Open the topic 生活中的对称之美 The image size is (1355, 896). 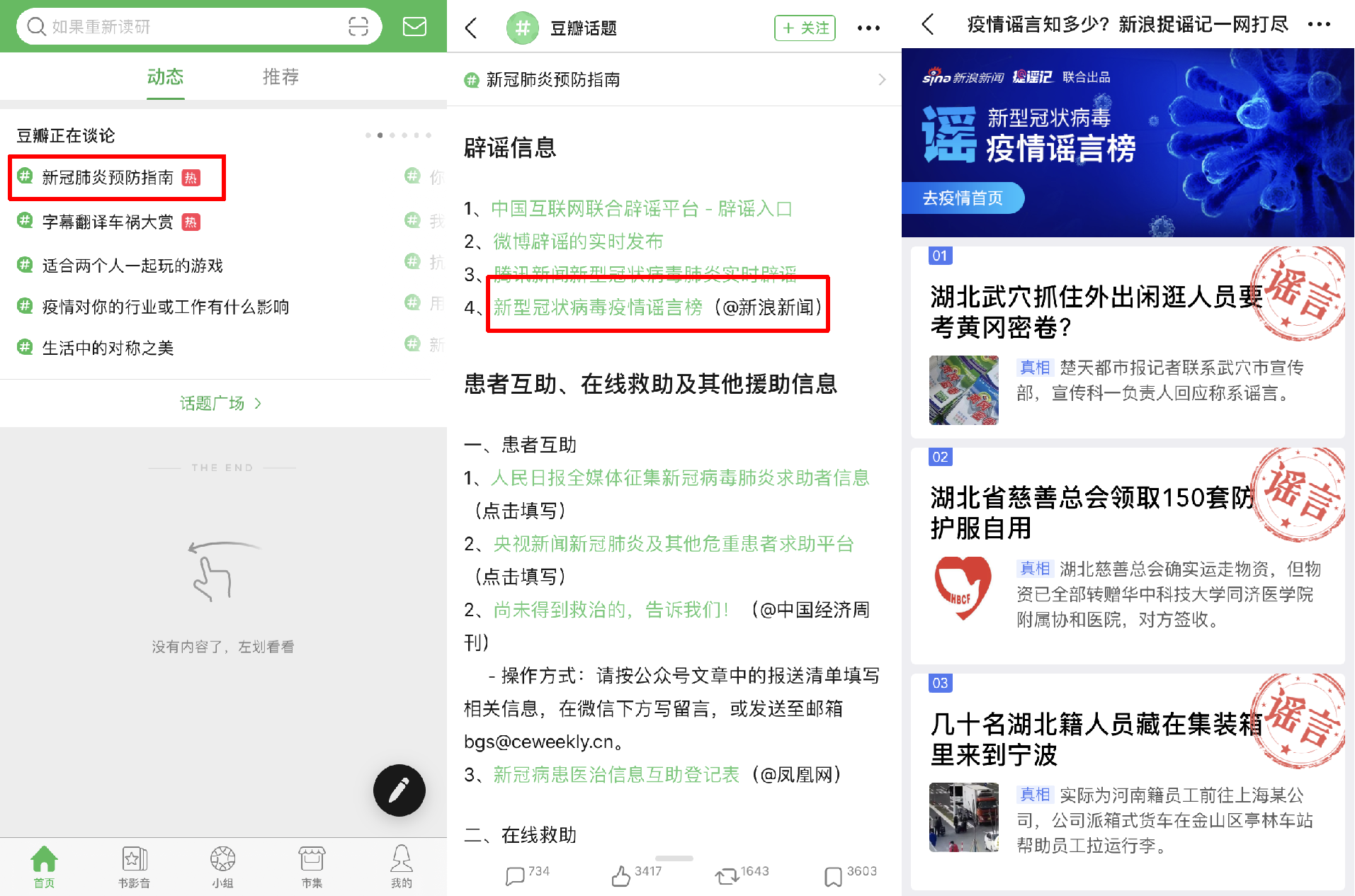tap(108, 348)
